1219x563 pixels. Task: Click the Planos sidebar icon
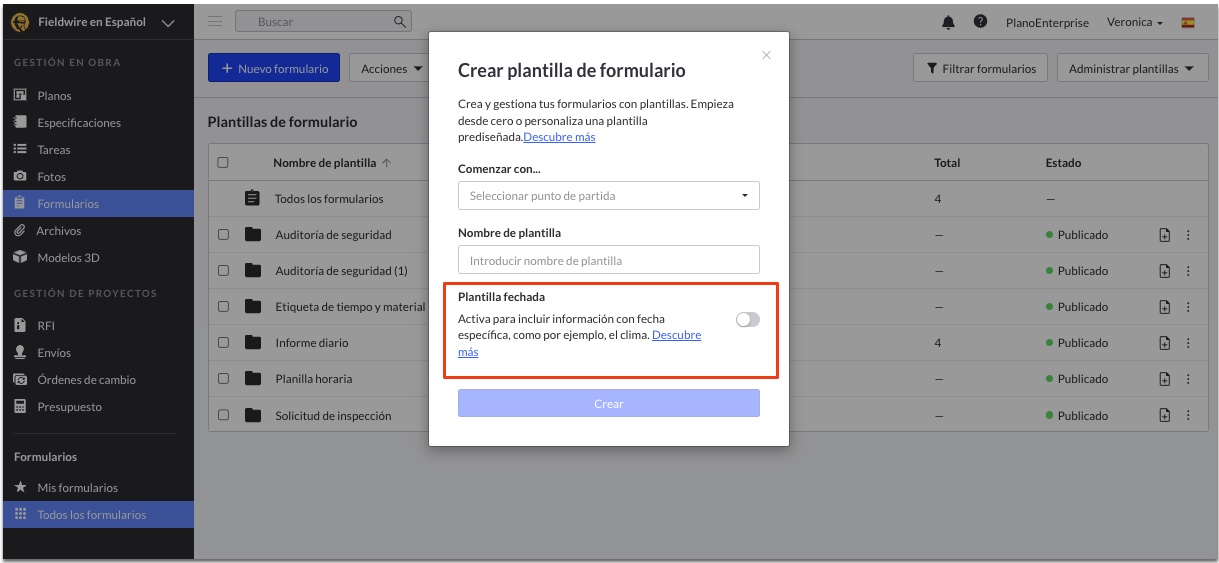click(x=20, y=96)
